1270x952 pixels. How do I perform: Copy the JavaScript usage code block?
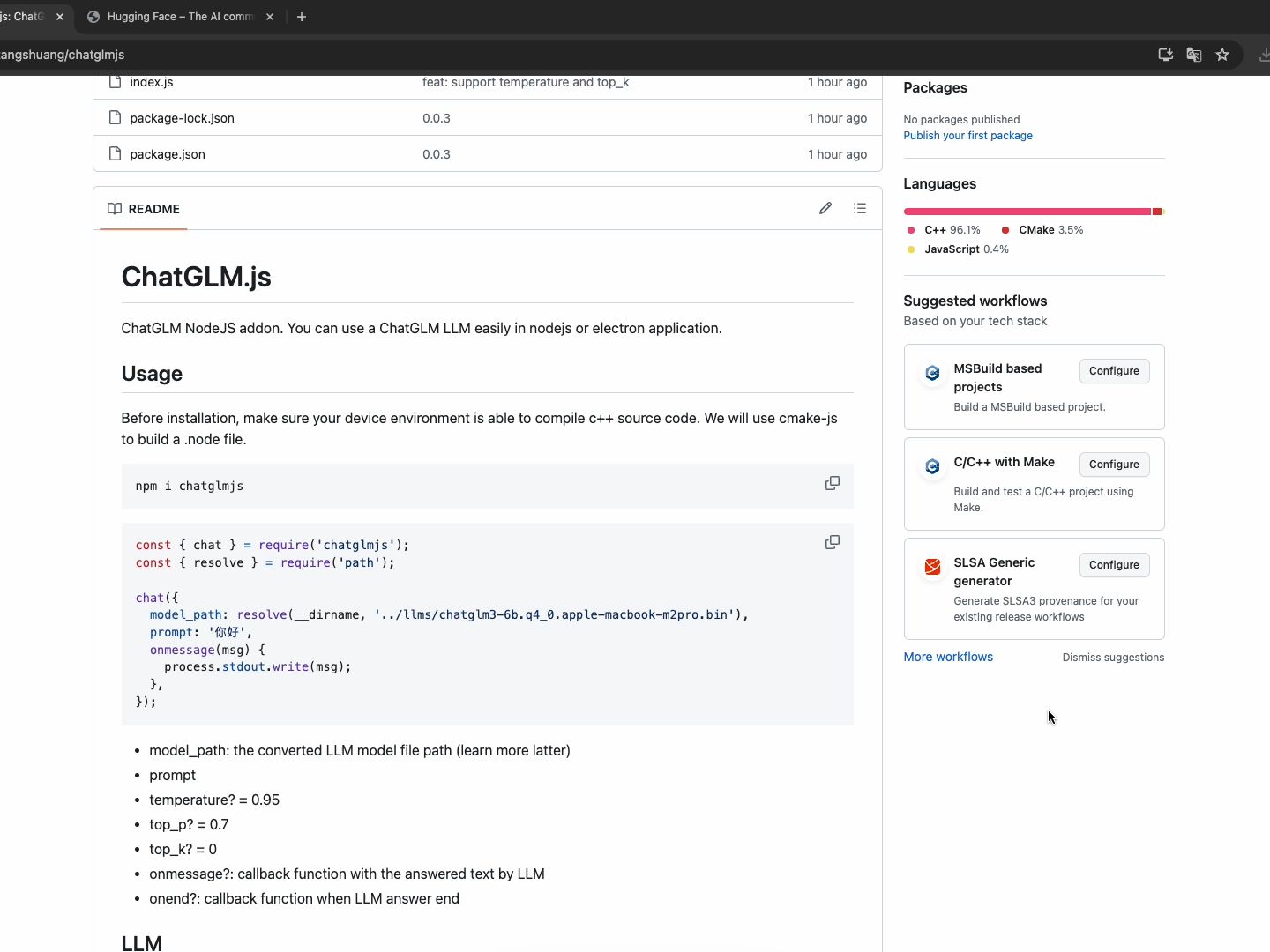[x=832, y=542]
